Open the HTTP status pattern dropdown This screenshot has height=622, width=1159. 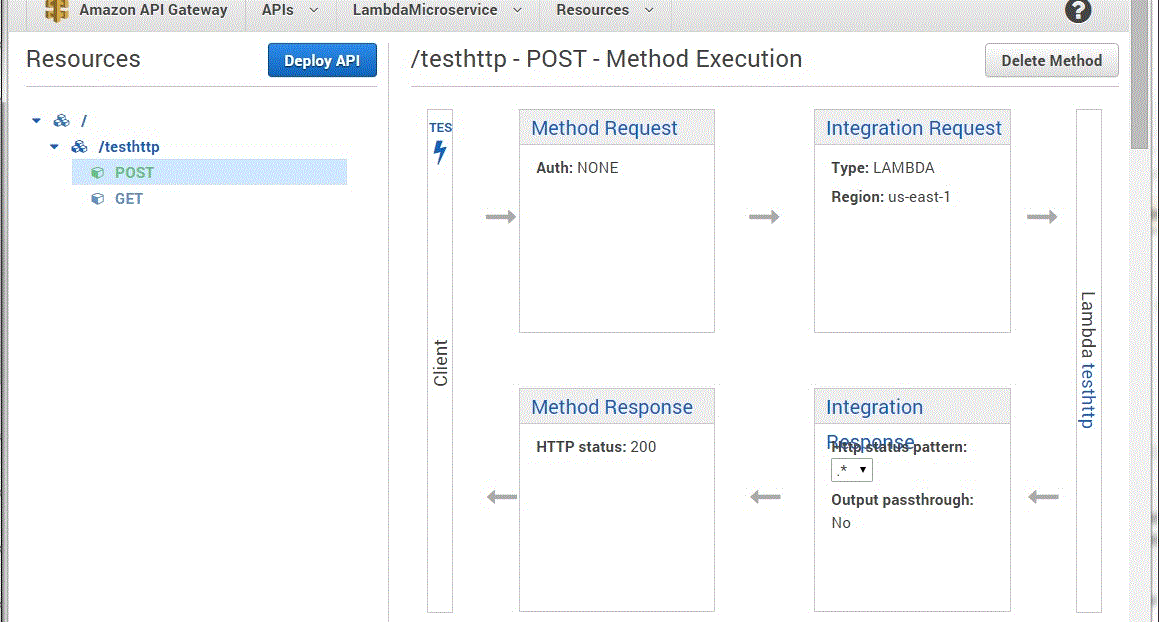(851, 469)
